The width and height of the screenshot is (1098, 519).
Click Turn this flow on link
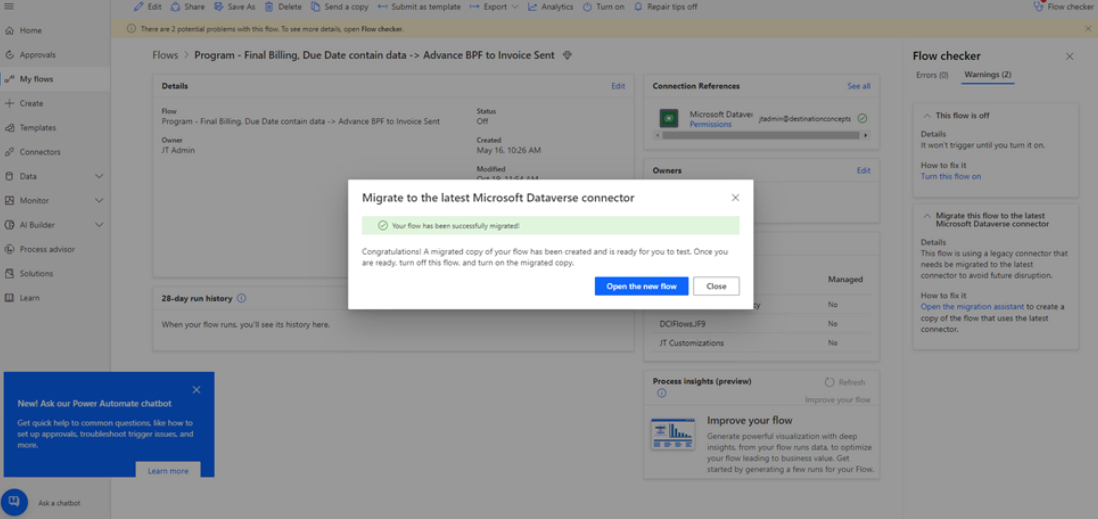click(950, 177)
